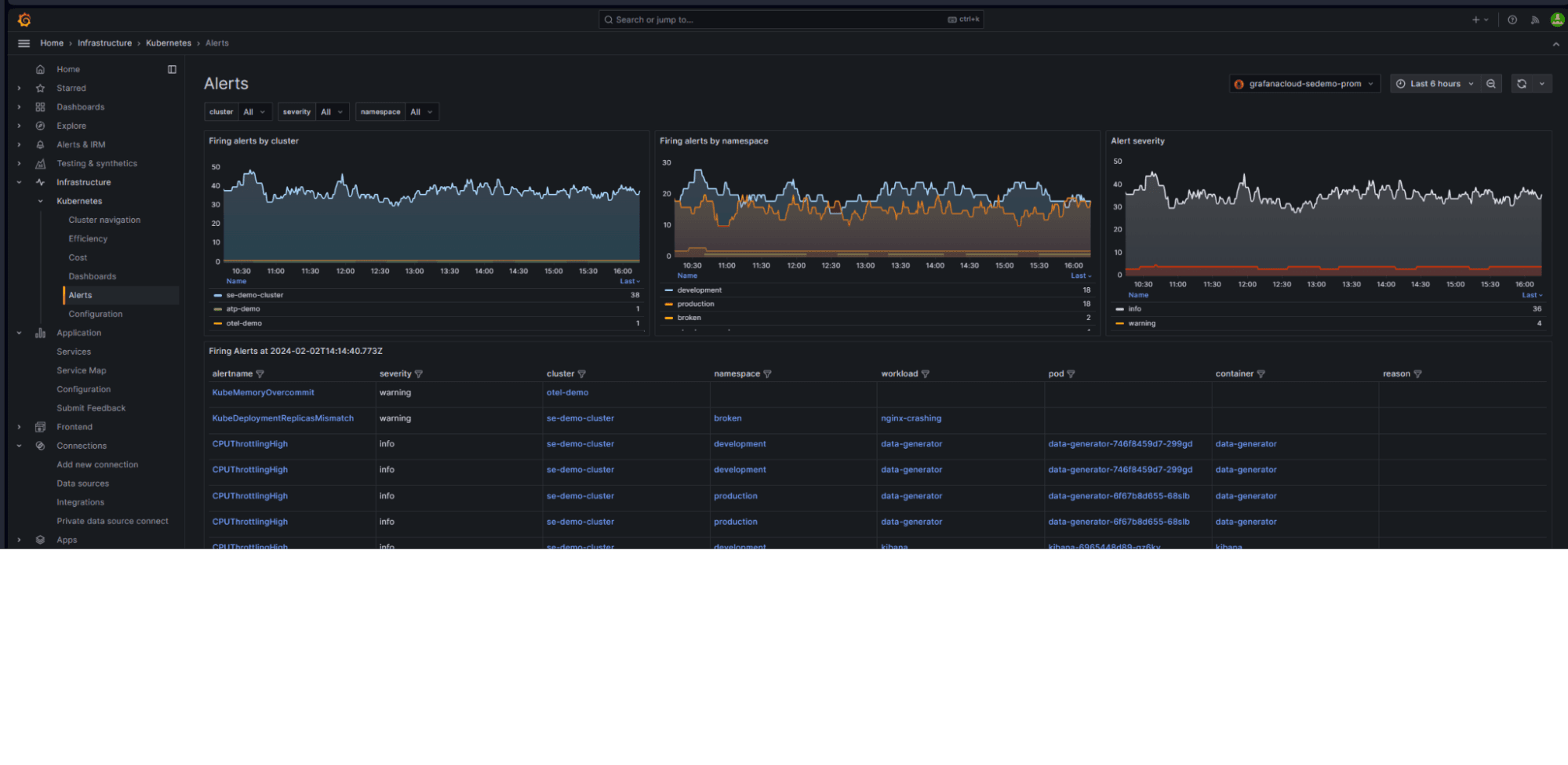Open the Service Map menu item
The height and width of the screenshot is (765, 1568).
(x=81, y=370)
